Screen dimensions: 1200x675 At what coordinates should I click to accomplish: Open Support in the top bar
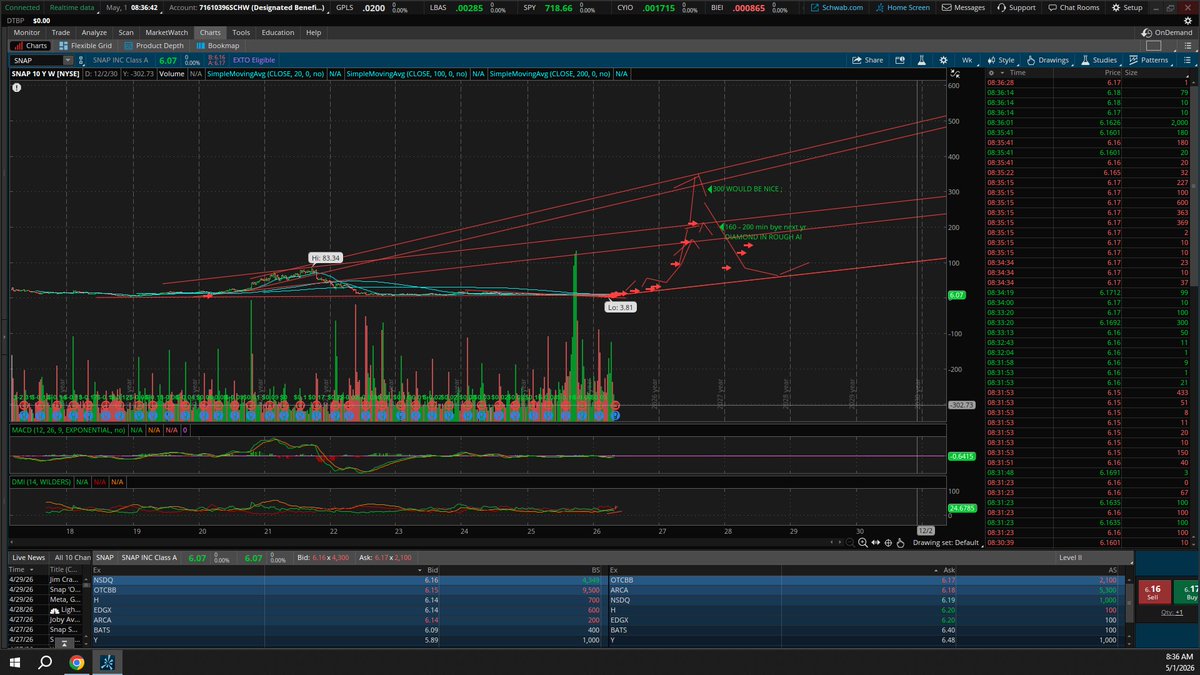point(1016,7)
